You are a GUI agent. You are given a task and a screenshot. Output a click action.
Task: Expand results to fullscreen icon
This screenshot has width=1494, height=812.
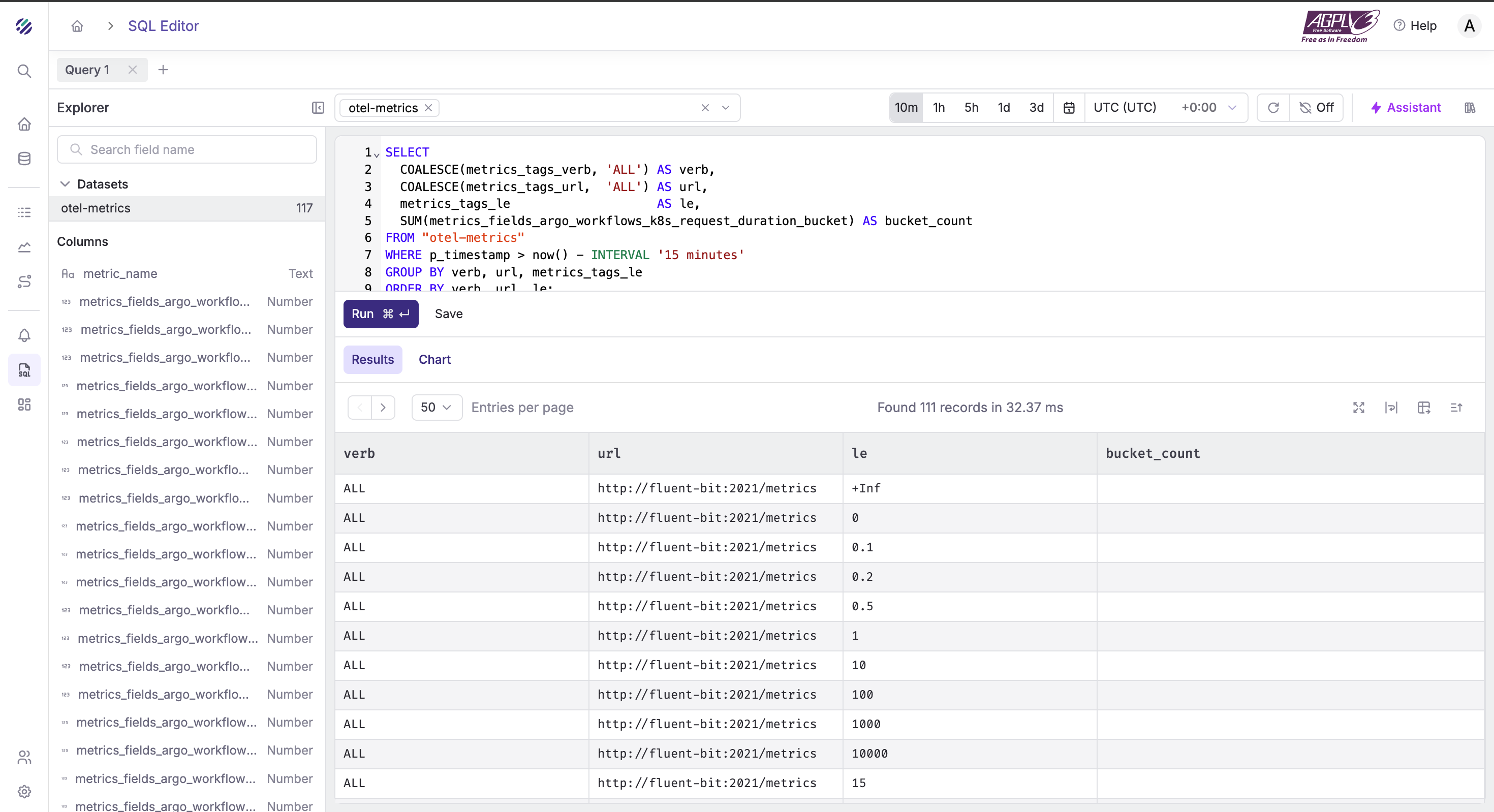coord(1358,408)
